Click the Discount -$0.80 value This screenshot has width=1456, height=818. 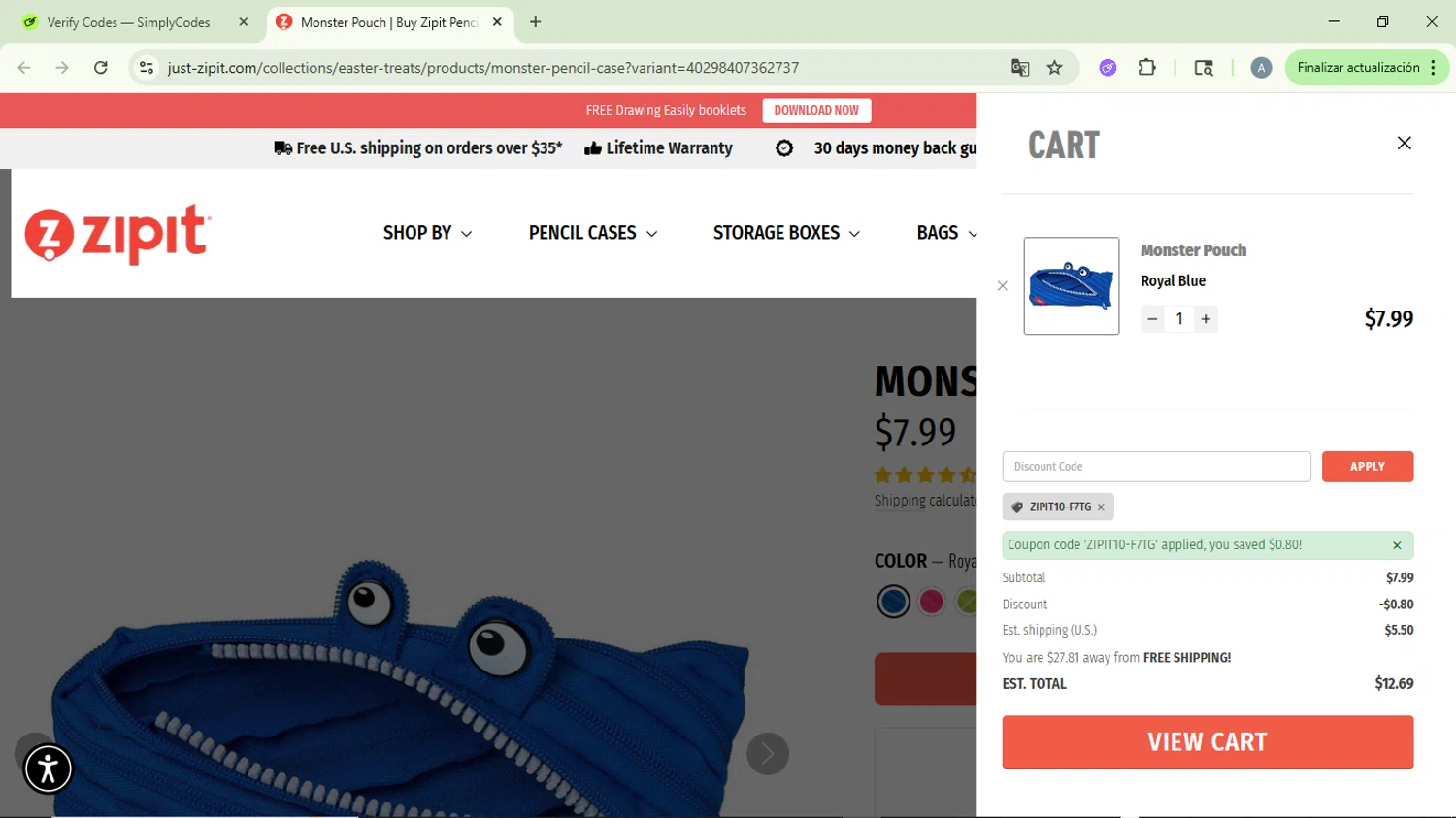pyautogui.click(x=1396, y=605)
